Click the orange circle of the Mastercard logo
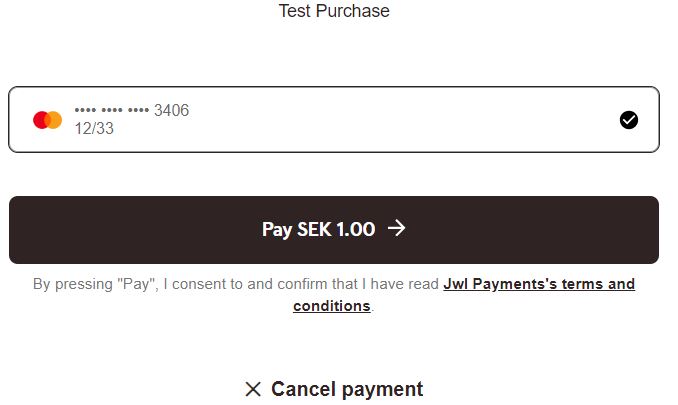This screenshot has width=678, height=405. (54, 120)
